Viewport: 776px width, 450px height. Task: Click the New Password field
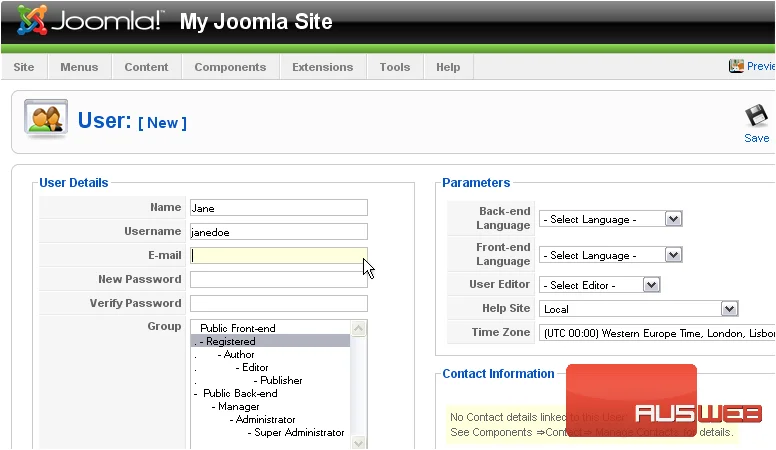279,279
